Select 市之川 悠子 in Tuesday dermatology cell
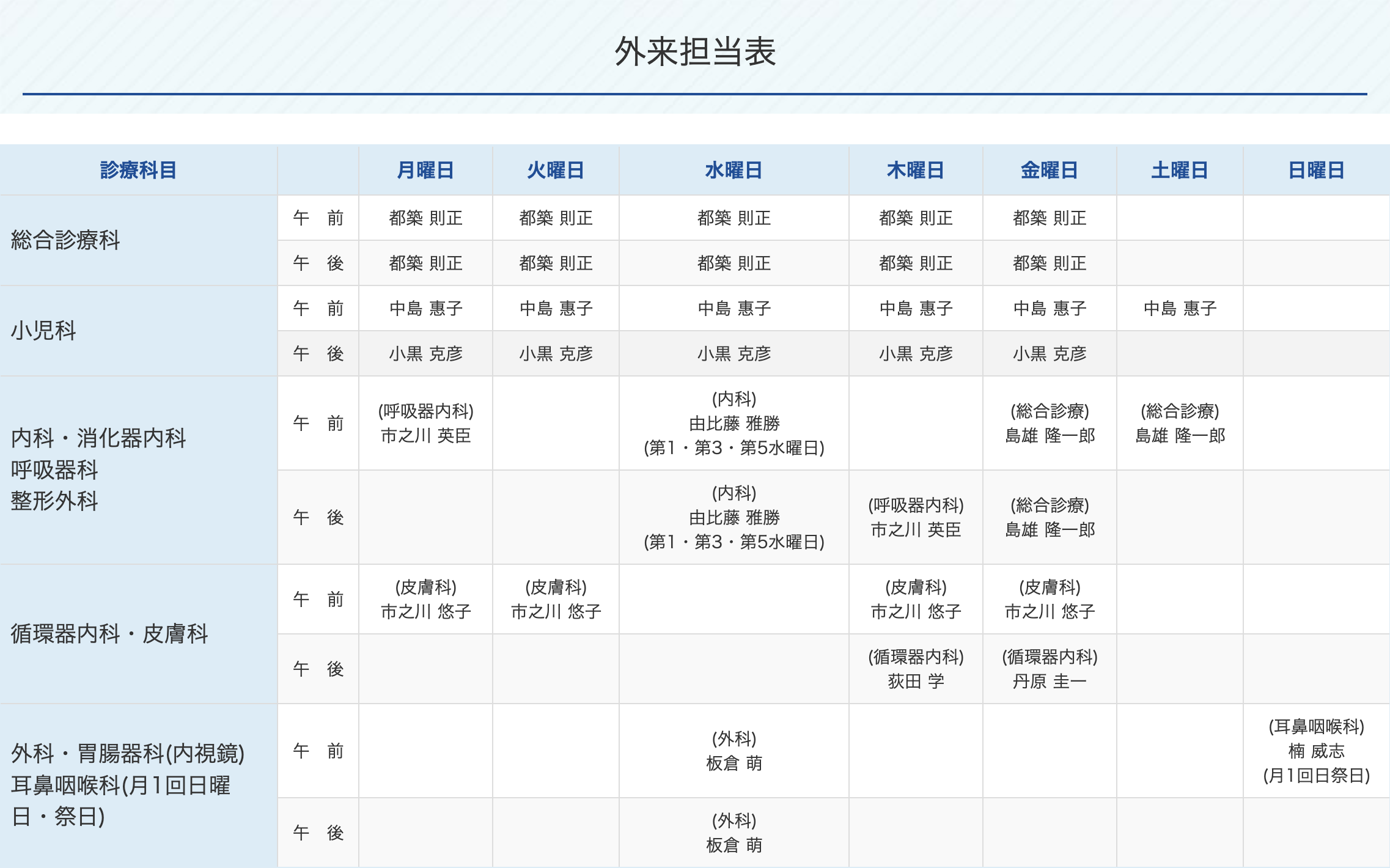The height and width of the screenshot is (868, 1390). click(556, 611)
